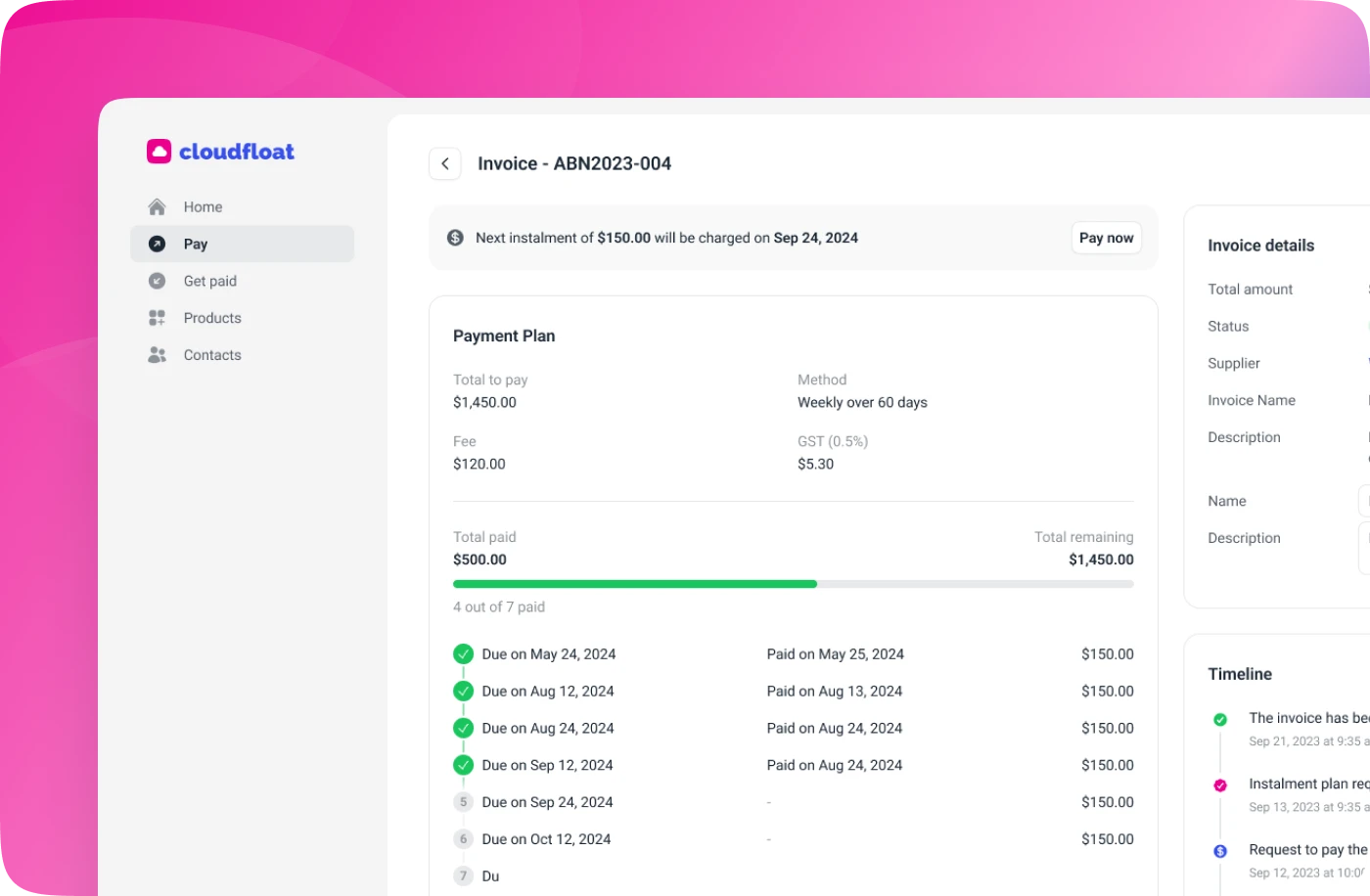The height and width of the screenshot is (896, 1370).
Task: Click the back arrow beside the invoice title
Action: coord(445,163)
